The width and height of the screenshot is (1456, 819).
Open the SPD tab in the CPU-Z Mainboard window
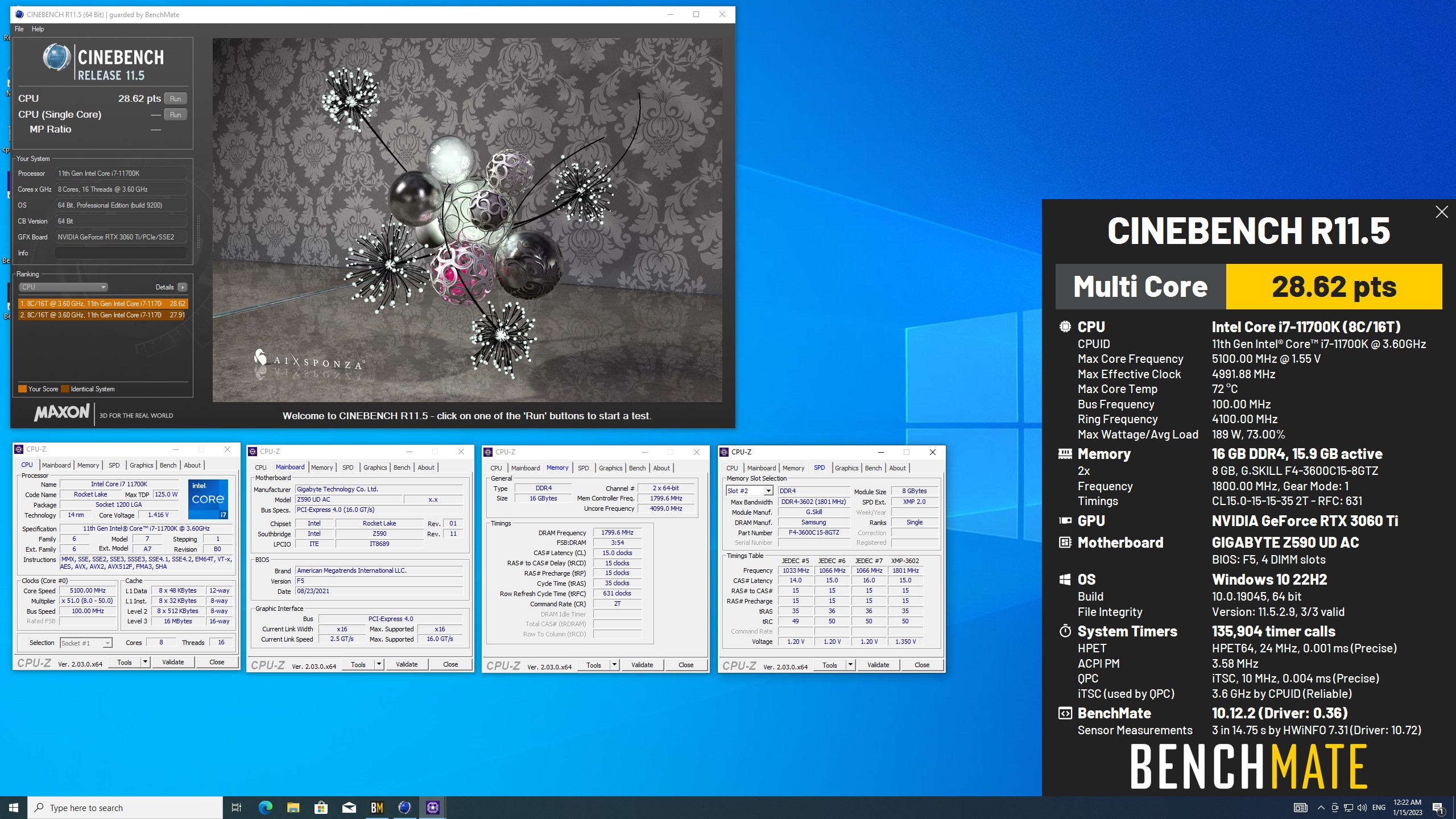[x=348, y=468]
